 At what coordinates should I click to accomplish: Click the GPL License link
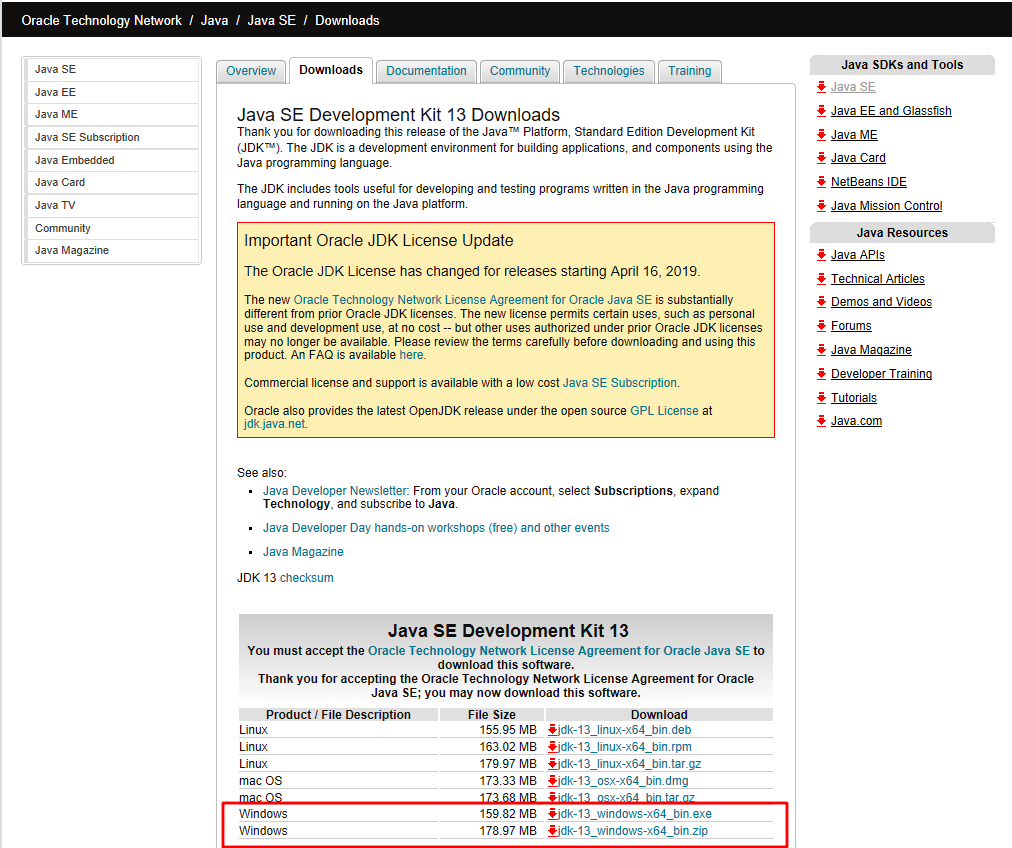[664, 411]
